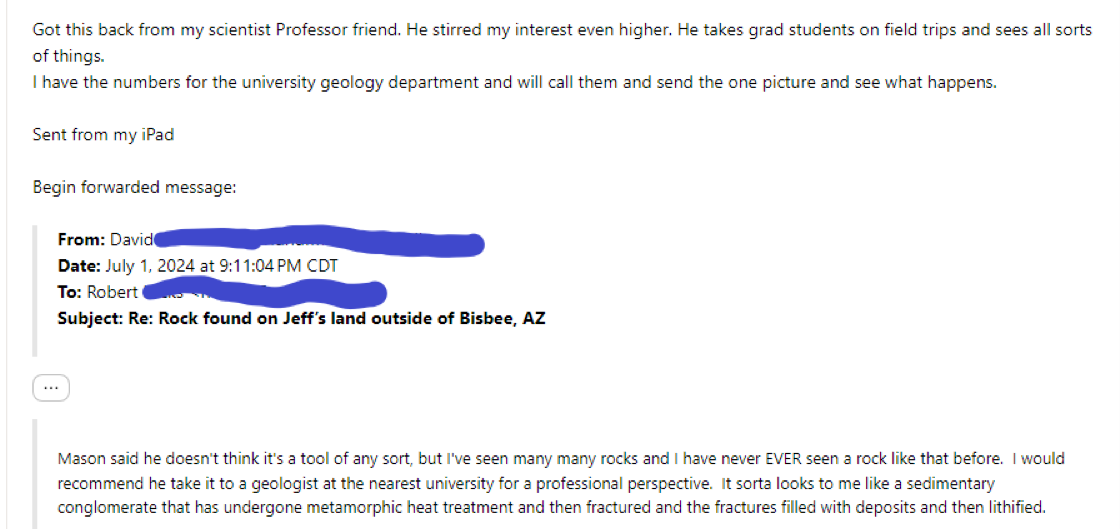The width and height of the screenshot is (1120, 529).
Task: Click the line starting 'I have the numbers for the university'
Action: (x=514, y=82)
